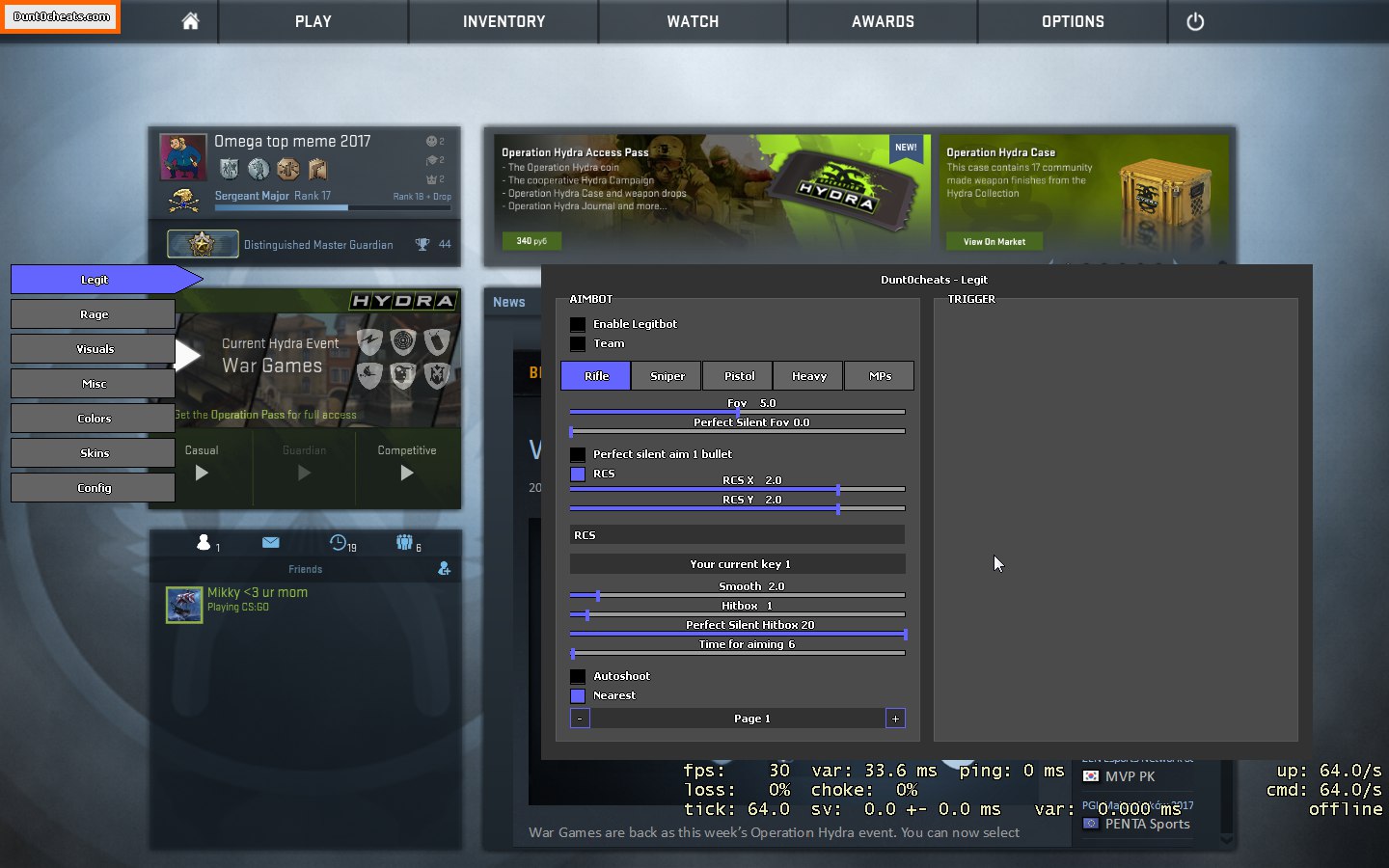
Task: Click the power quit icon
Action: [1194, 21]
